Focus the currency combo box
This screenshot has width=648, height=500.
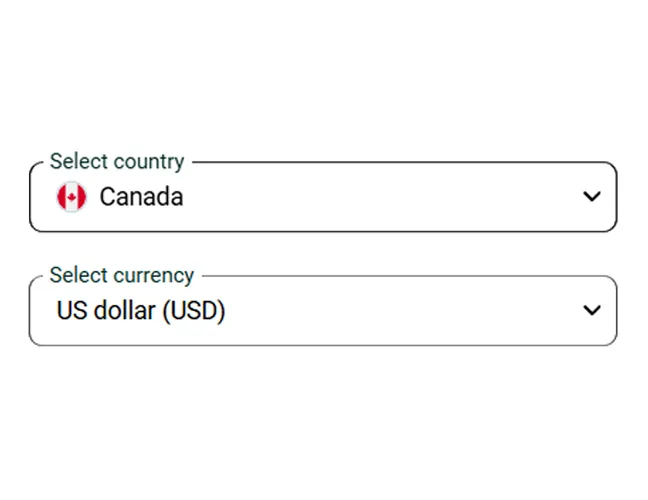322,311
